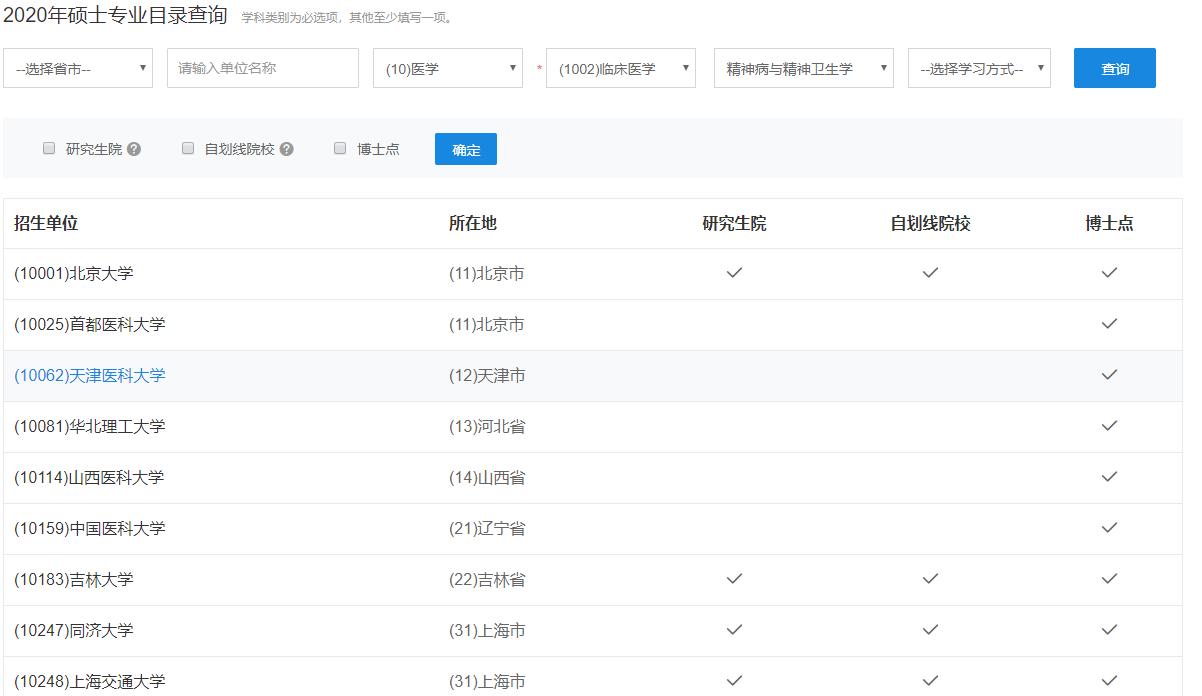Focus the 请输入单位名称 input field

[263, 68]
